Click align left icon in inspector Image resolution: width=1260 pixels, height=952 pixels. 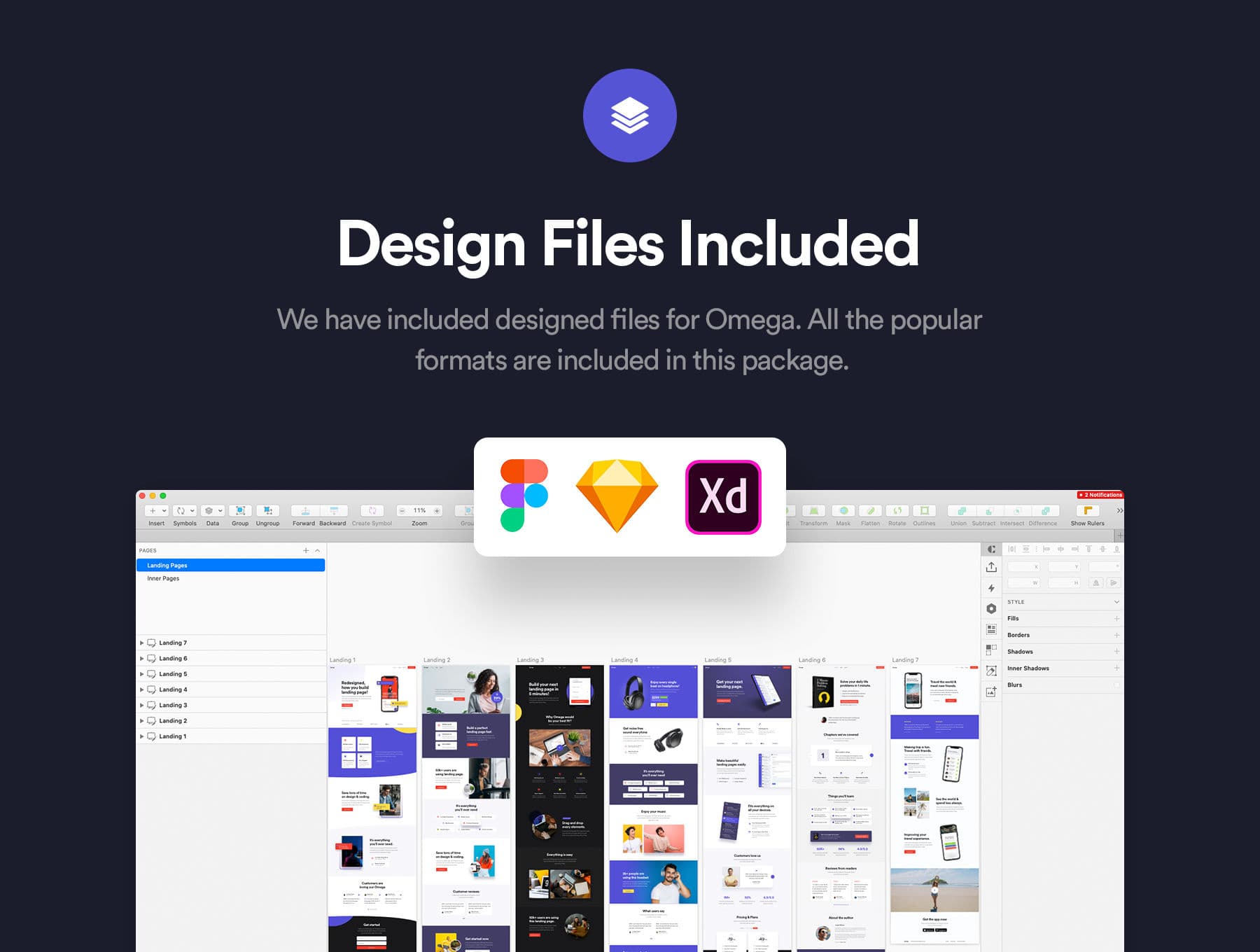(1046, 549)
